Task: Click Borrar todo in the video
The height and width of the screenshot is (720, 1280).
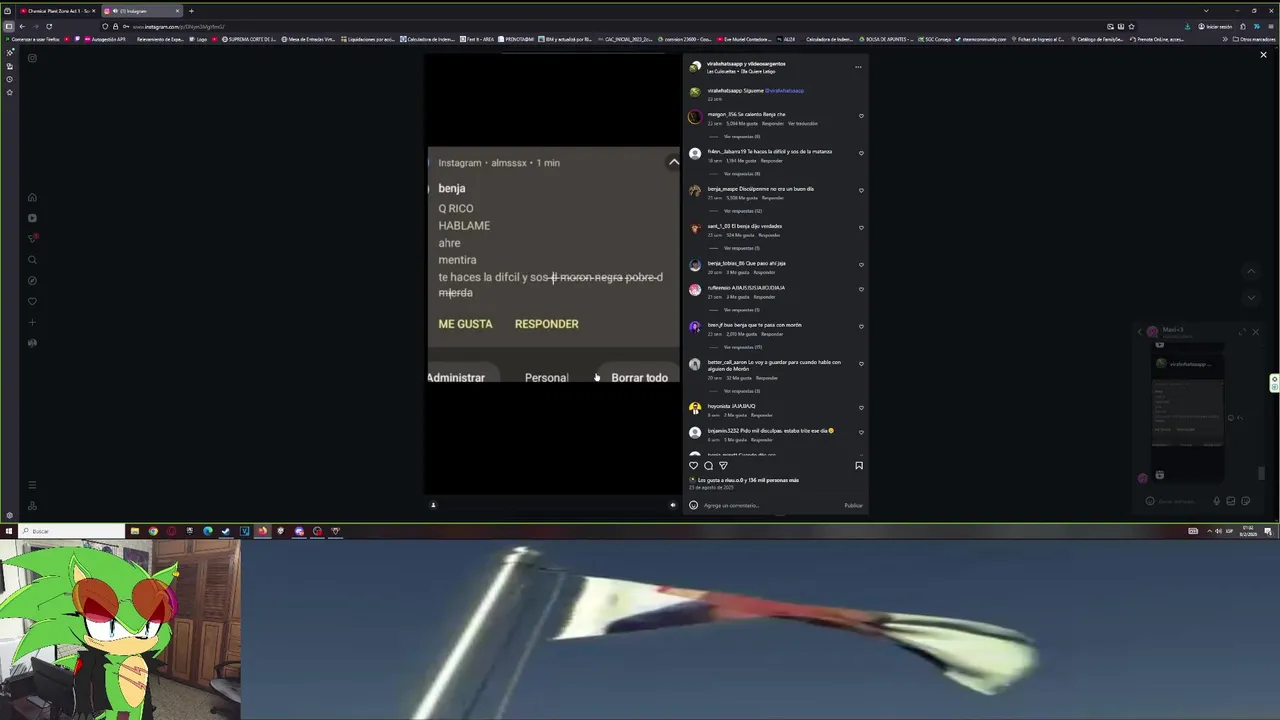Action: click(639, 378)
